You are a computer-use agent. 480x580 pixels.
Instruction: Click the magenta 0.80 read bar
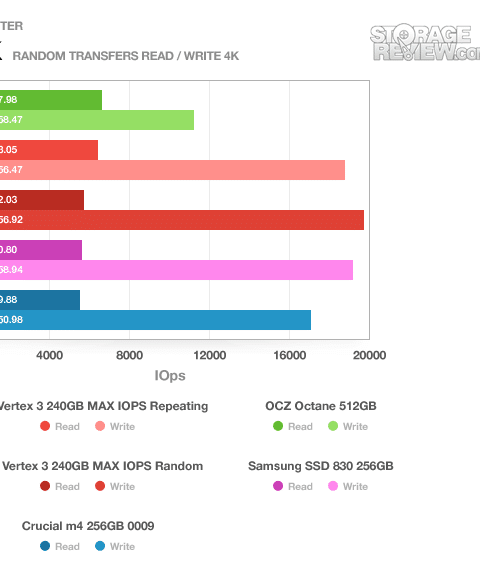(x=41, y=250)
